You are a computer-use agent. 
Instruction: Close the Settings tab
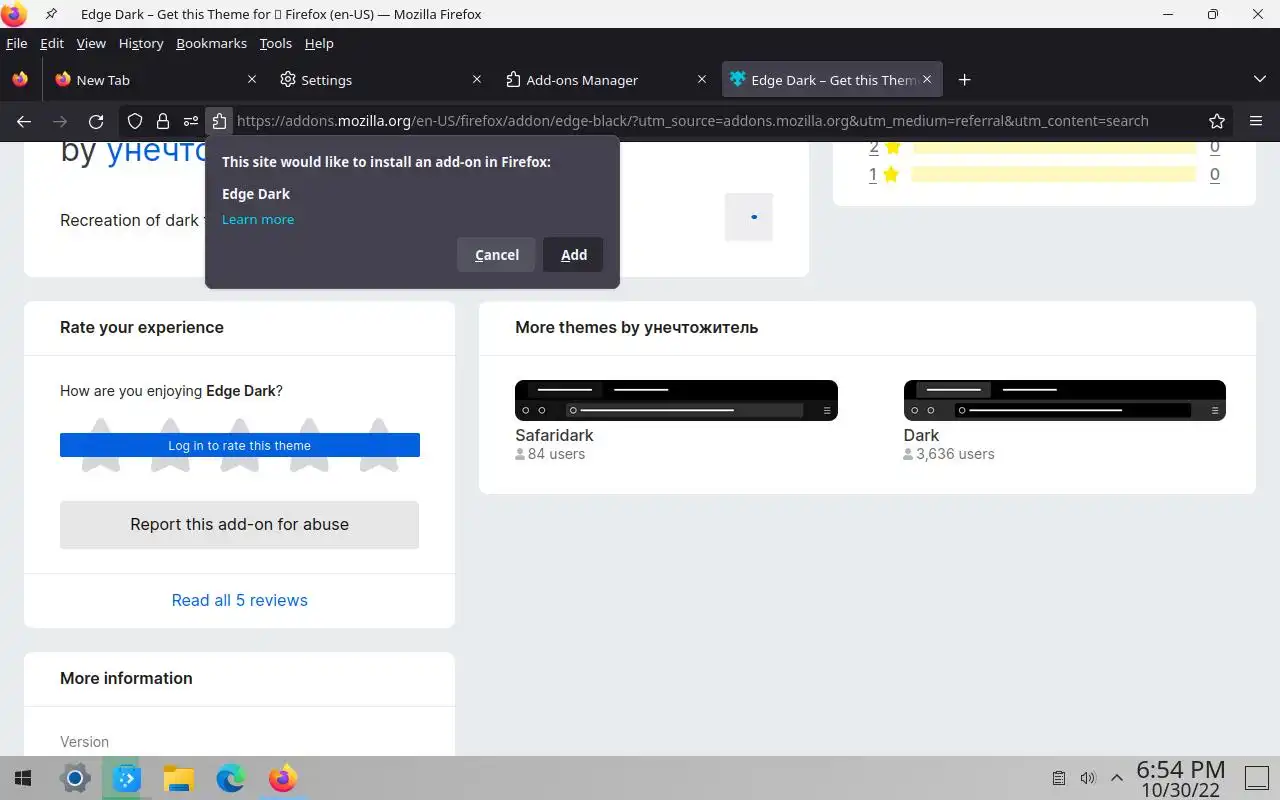pos(477,80)
